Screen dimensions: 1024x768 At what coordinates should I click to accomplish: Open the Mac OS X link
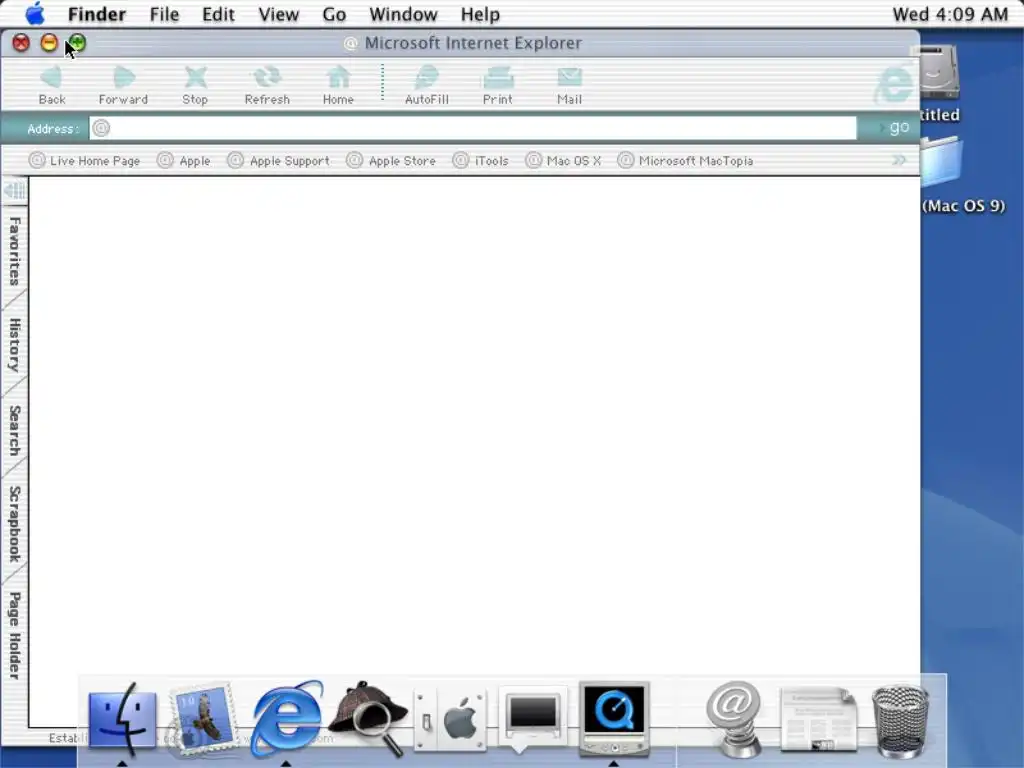563,161
